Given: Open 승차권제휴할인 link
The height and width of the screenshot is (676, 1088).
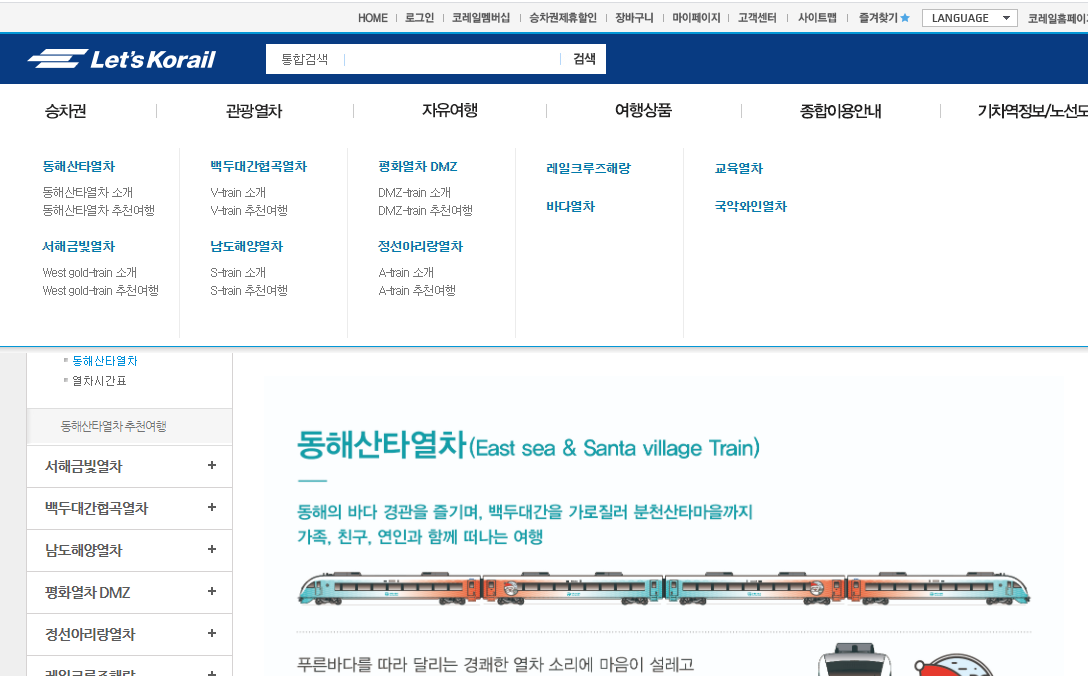Looking at the screenshot, I should tap(563, 18).
